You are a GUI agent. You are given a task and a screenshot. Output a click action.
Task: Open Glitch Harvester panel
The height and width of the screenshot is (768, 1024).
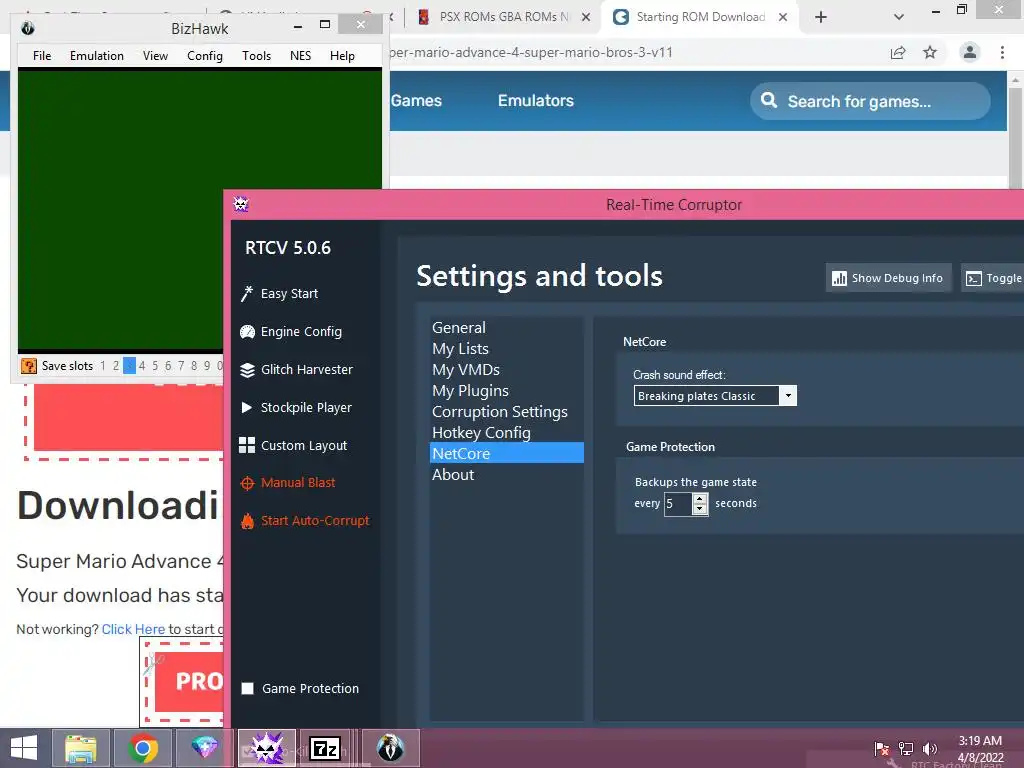(x=296, y=370)
